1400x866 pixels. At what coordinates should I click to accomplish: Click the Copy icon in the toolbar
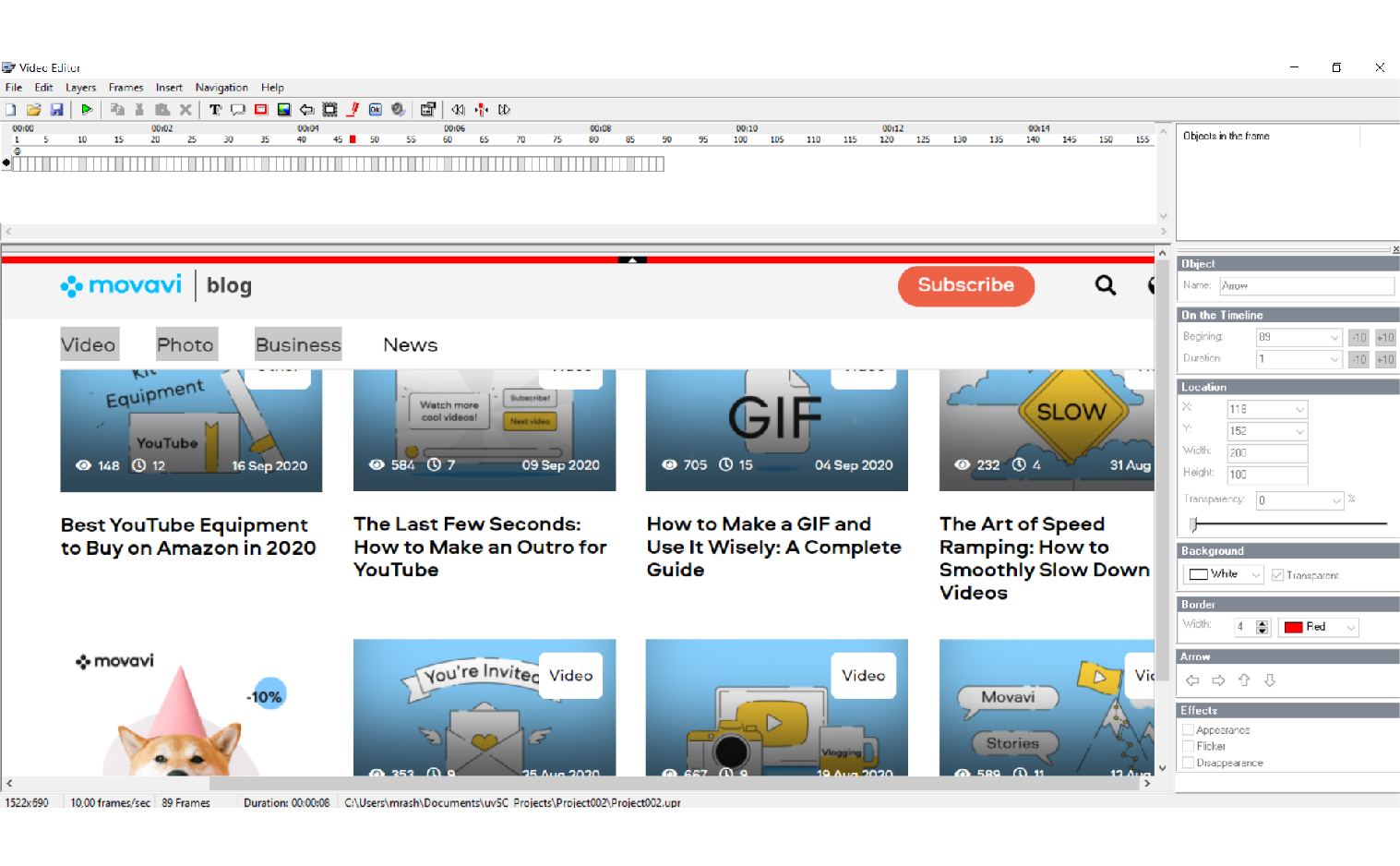click(x=117, y=110)
